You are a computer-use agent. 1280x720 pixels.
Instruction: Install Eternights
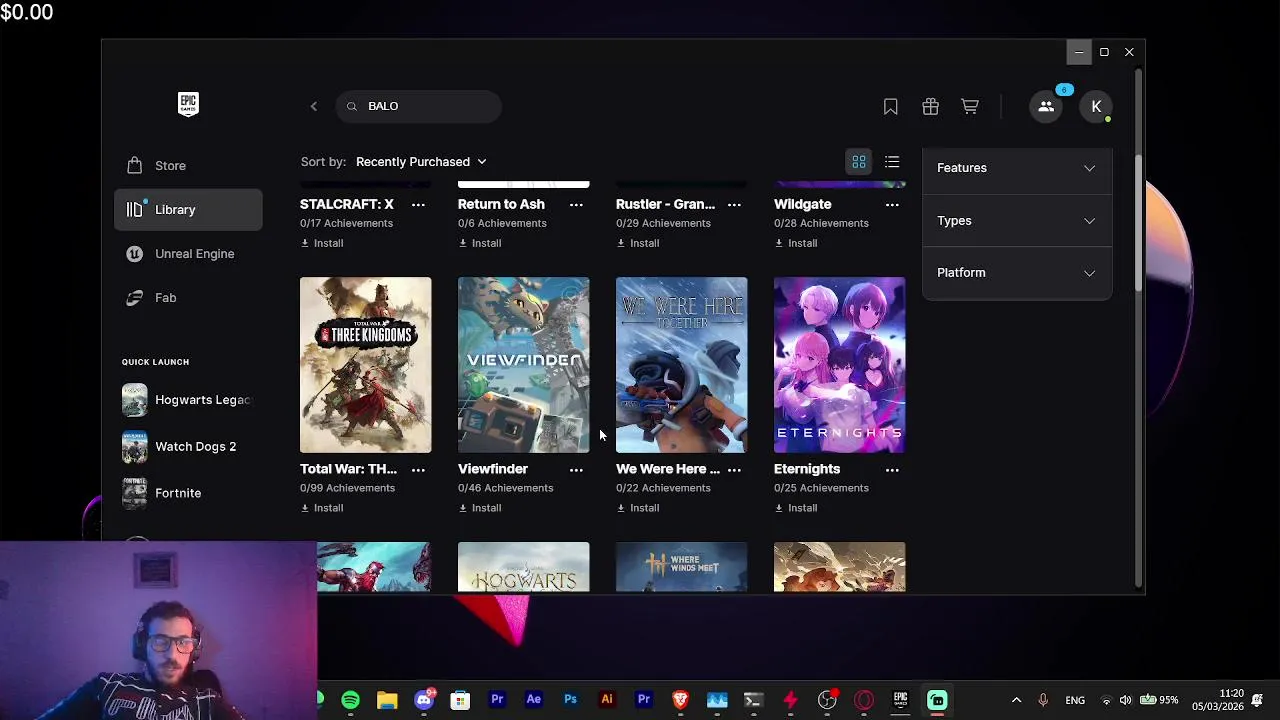point(796,508)
